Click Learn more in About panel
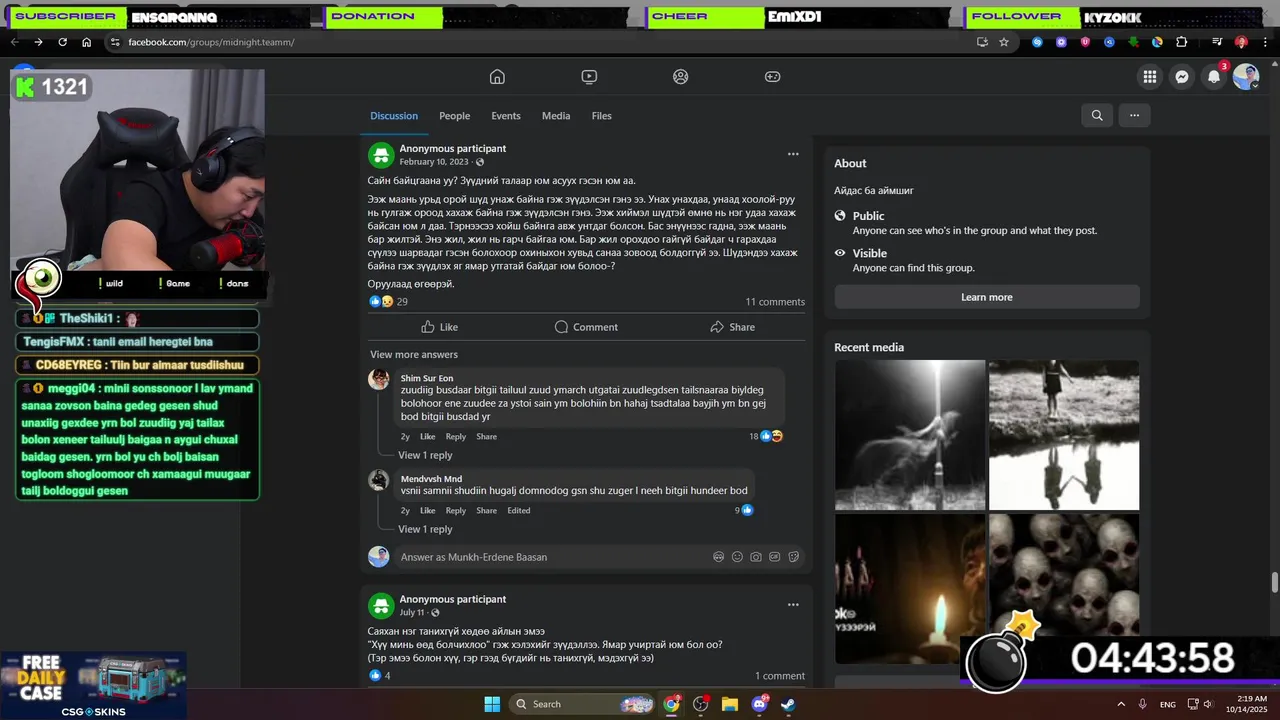Image resolution: width=1280 pixels, height=720 pixels. pos(987,297)
